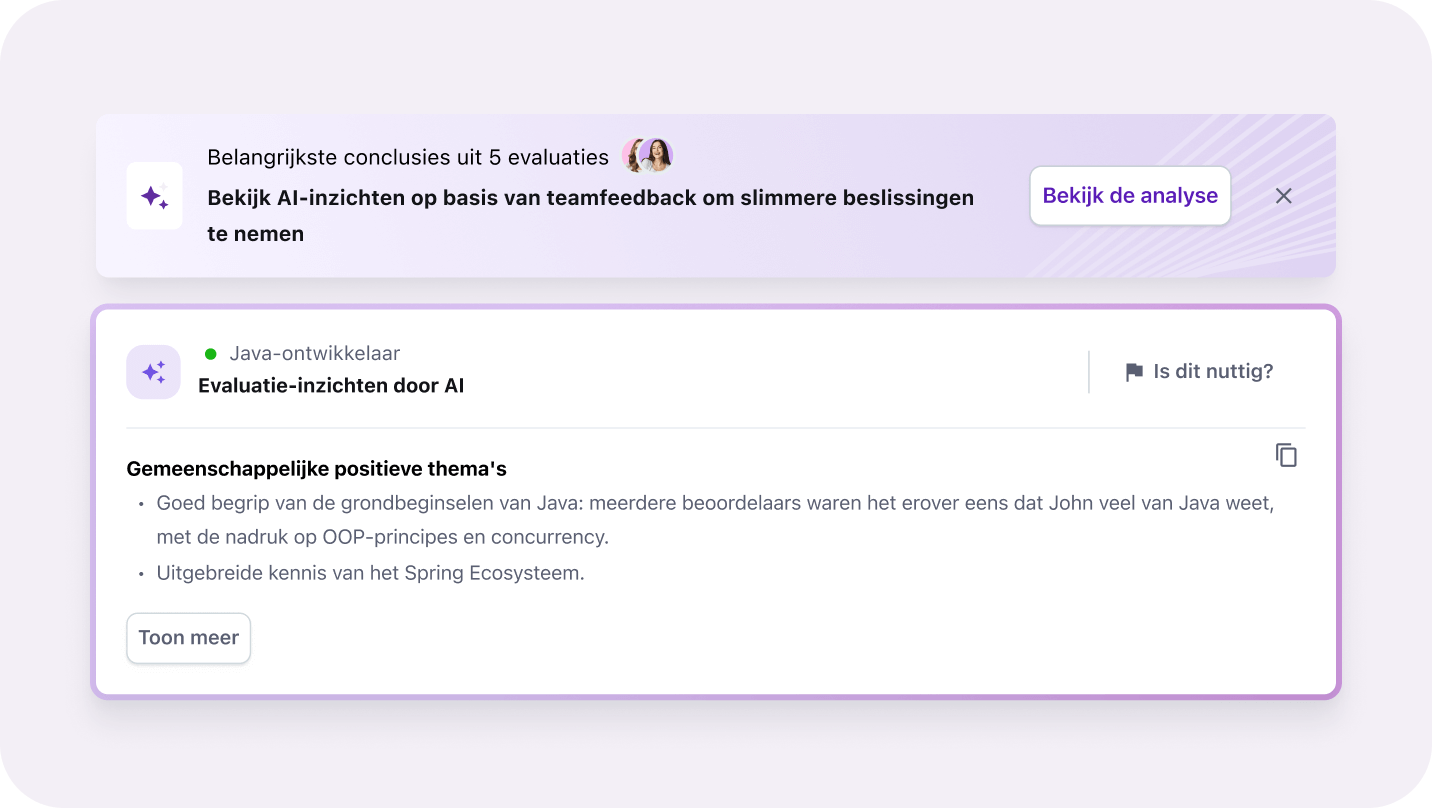The height and width of the screenshot is (808, 1432).
Task: Dismiss the AI insights banner
Action: [1284, 196]
